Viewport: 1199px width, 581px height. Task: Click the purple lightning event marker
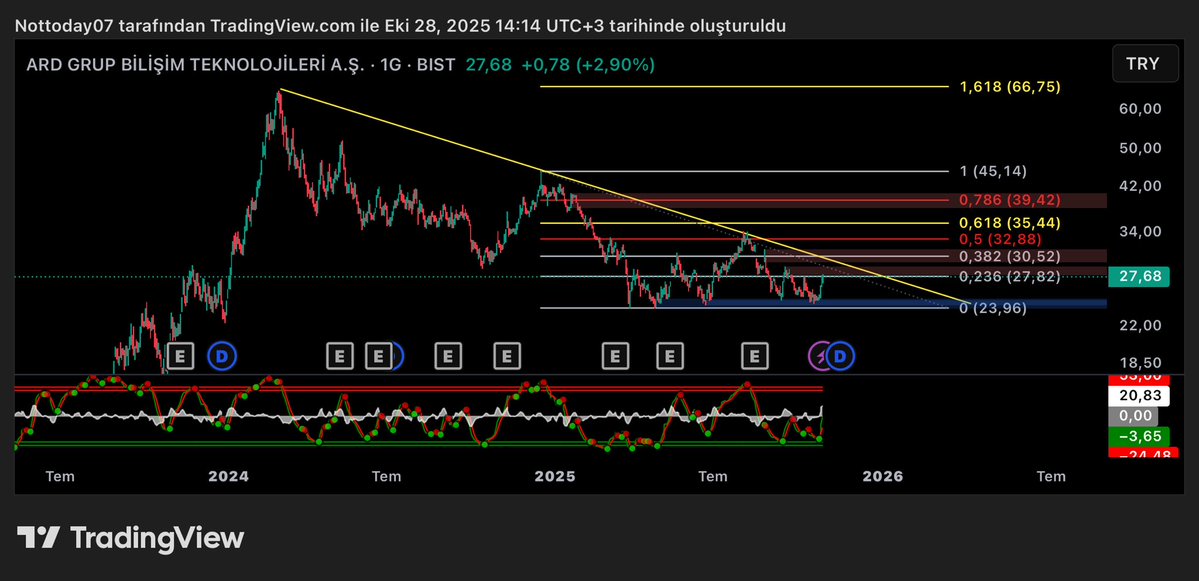click(x=820, y=355)
